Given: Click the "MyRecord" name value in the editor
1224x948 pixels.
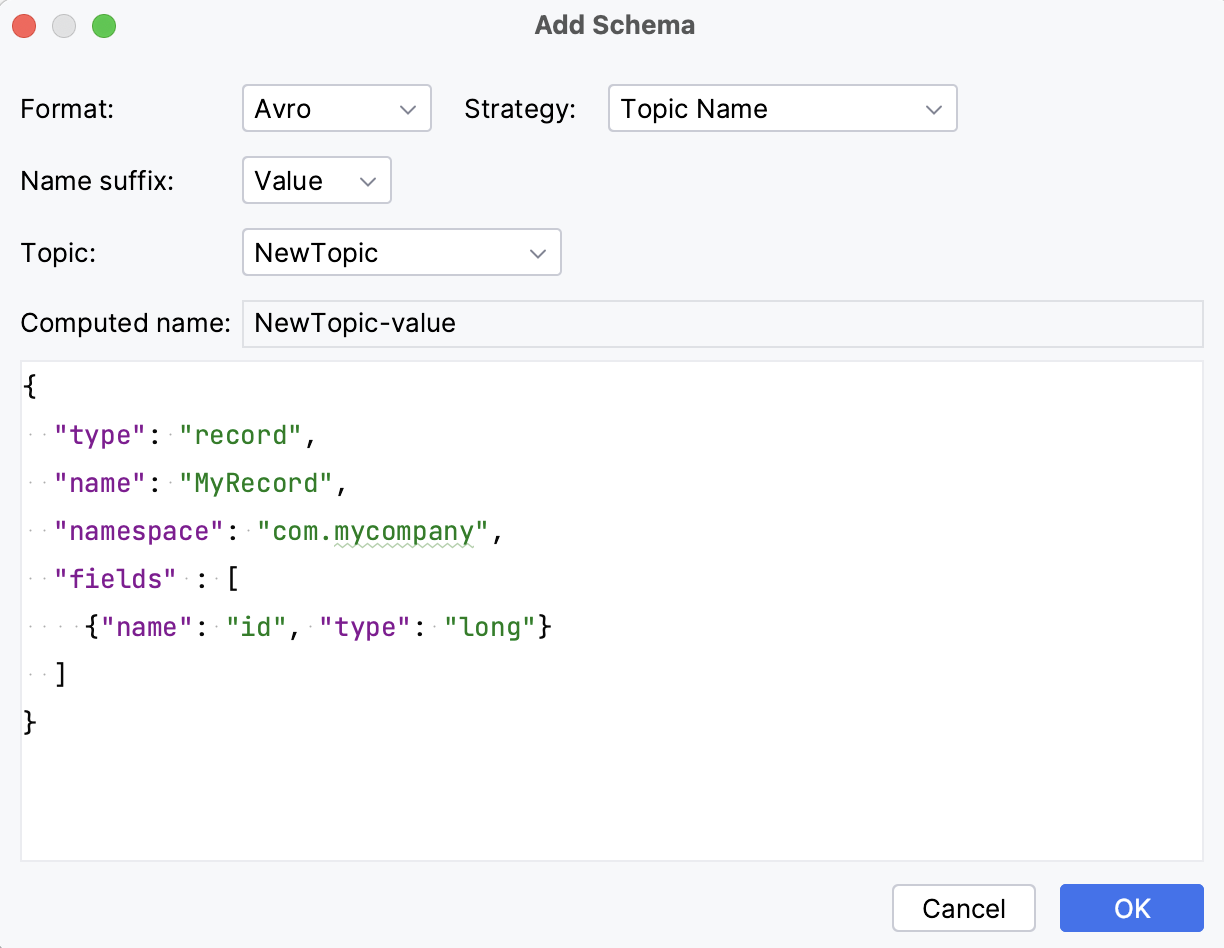Looking at the screenshot, I should pos(257,483).
